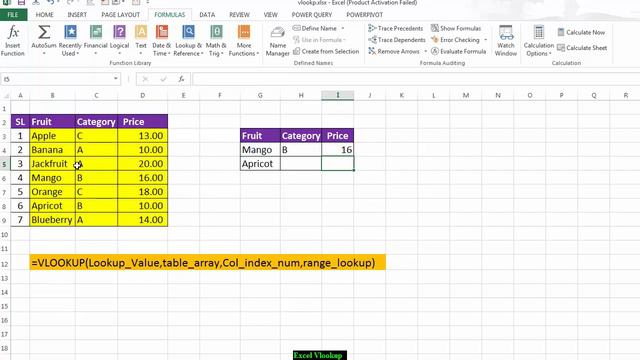Switch to the DATA tab

pos(207,15)
